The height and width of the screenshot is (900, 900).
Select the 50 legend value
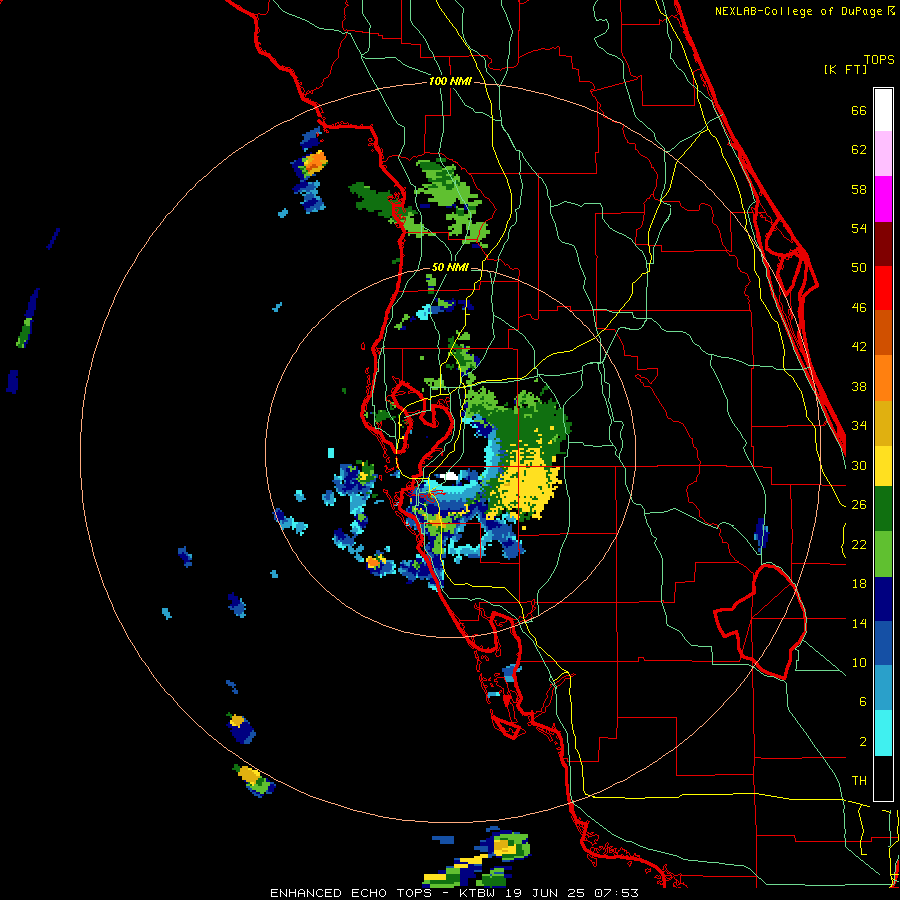pos(859,268)
